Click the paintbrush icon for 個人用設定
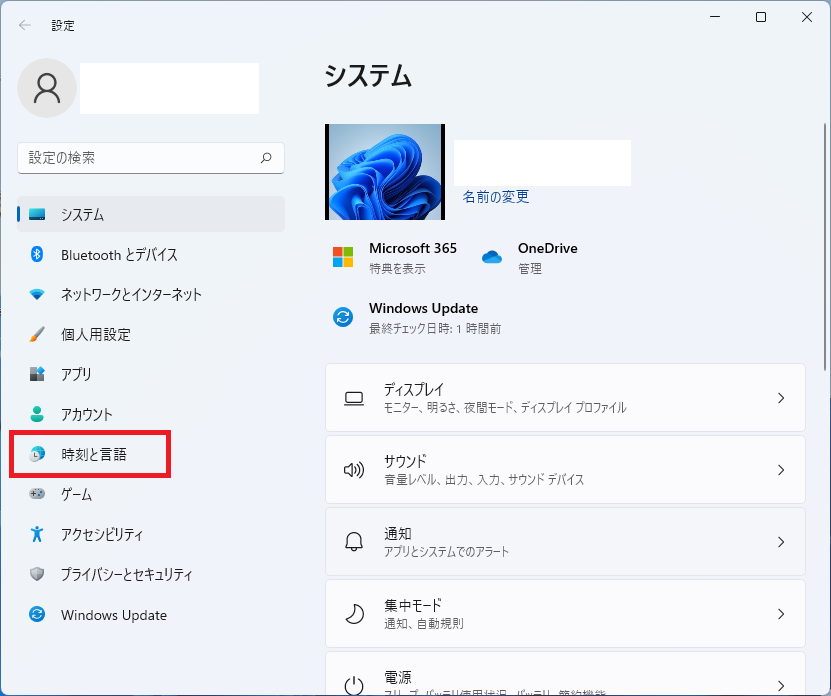 click(37, 335)
